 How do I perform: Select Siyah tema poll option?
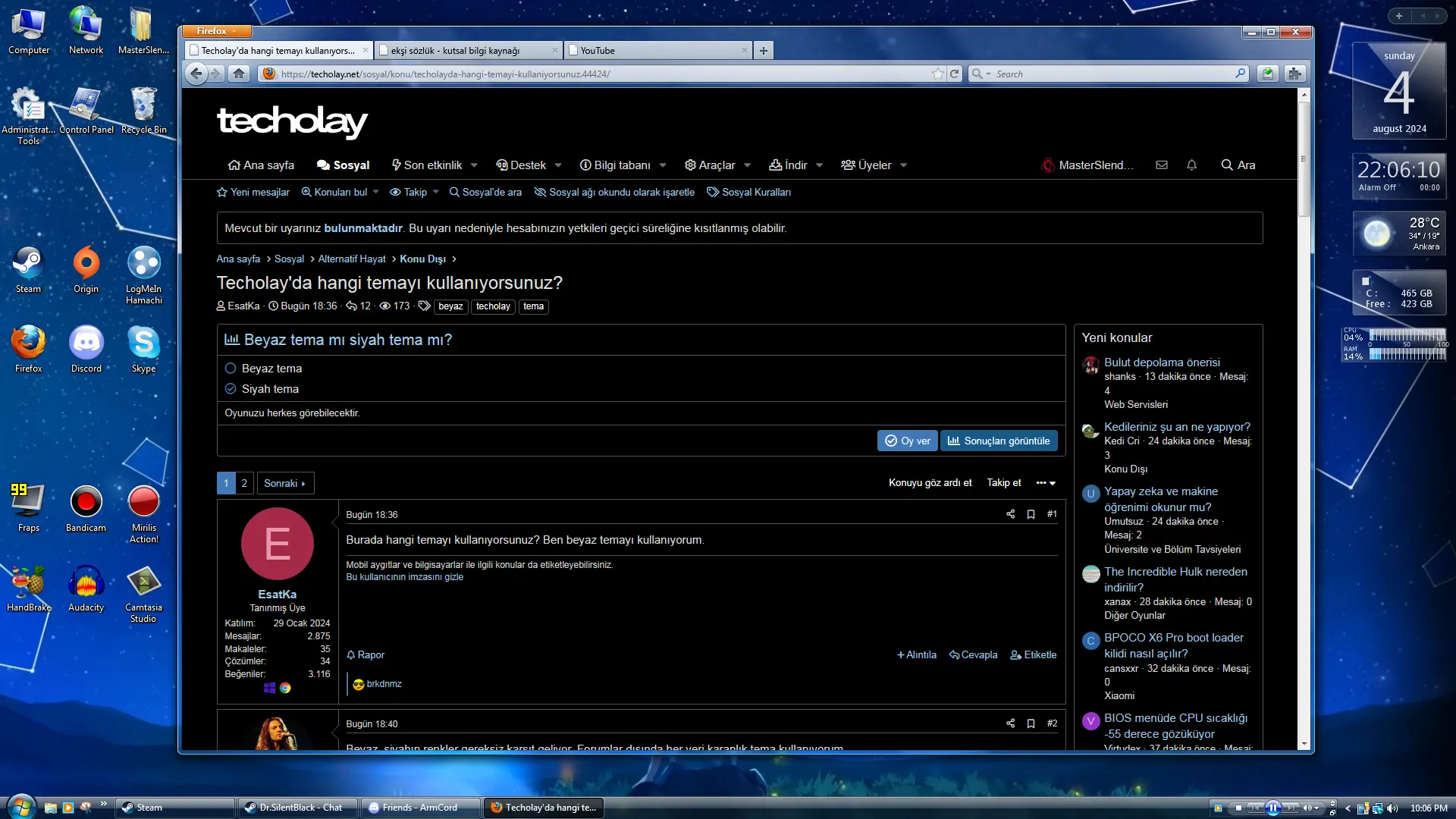[x=231, y=389]
